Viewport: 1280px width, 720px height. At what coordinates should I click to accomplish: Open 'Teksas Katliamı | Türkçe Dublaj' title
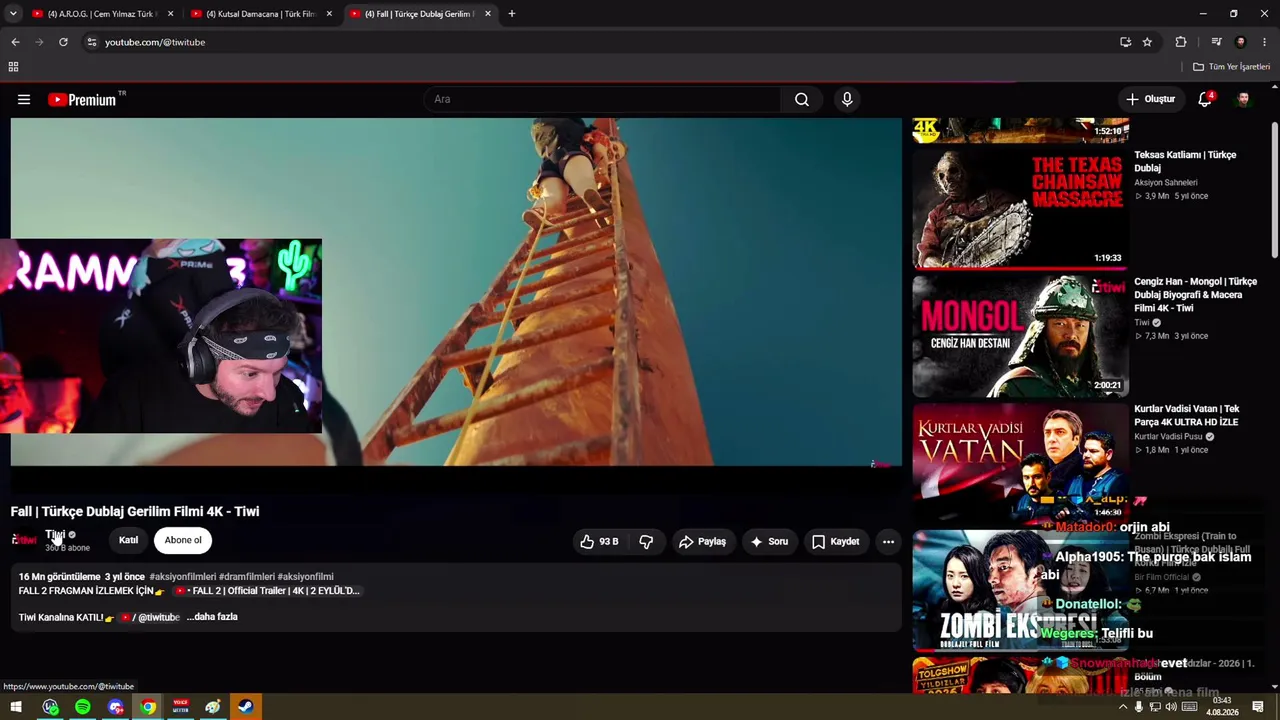click(1185, 162)
